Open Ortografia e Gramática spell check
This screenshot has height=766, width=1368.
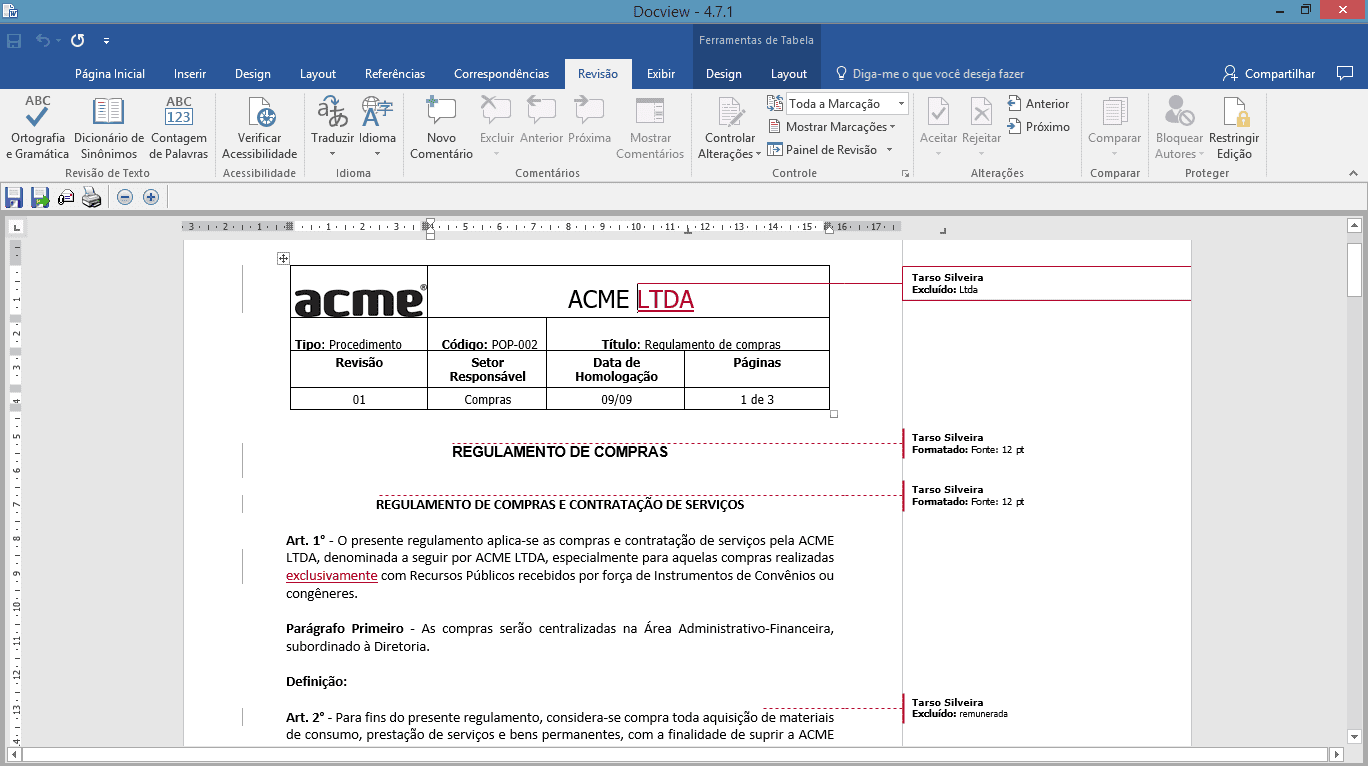tap(38, 127)
